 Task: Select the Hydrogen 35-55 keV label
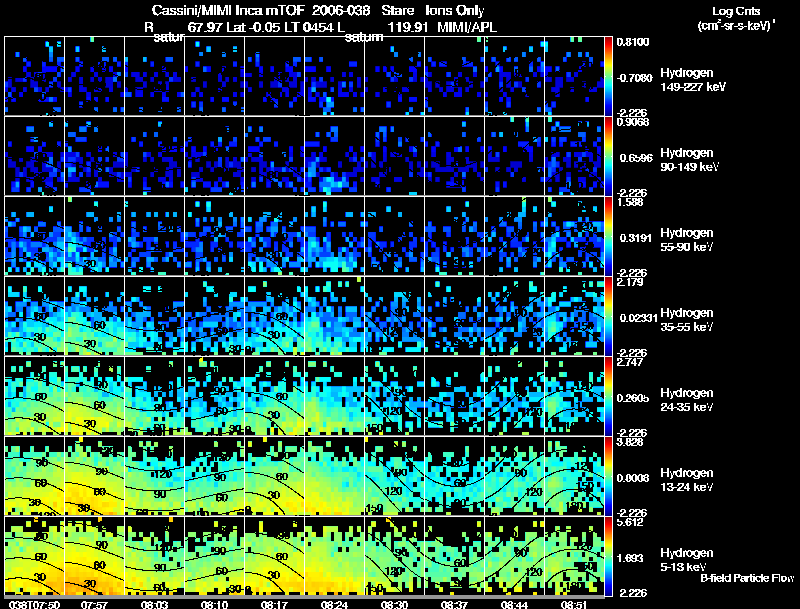687,320
